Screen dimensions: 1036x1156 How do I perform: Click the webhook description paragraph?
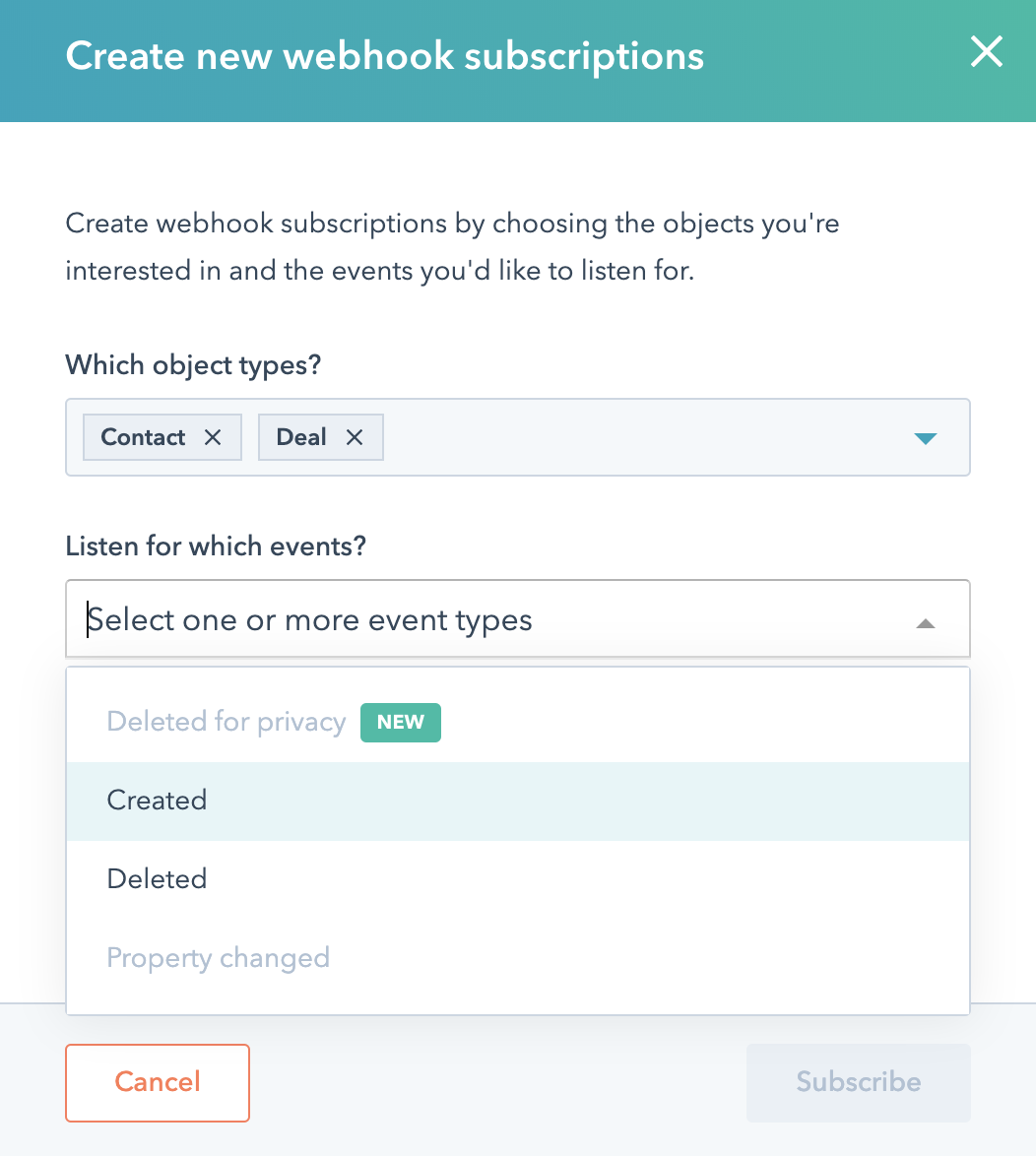coord(452,247)
